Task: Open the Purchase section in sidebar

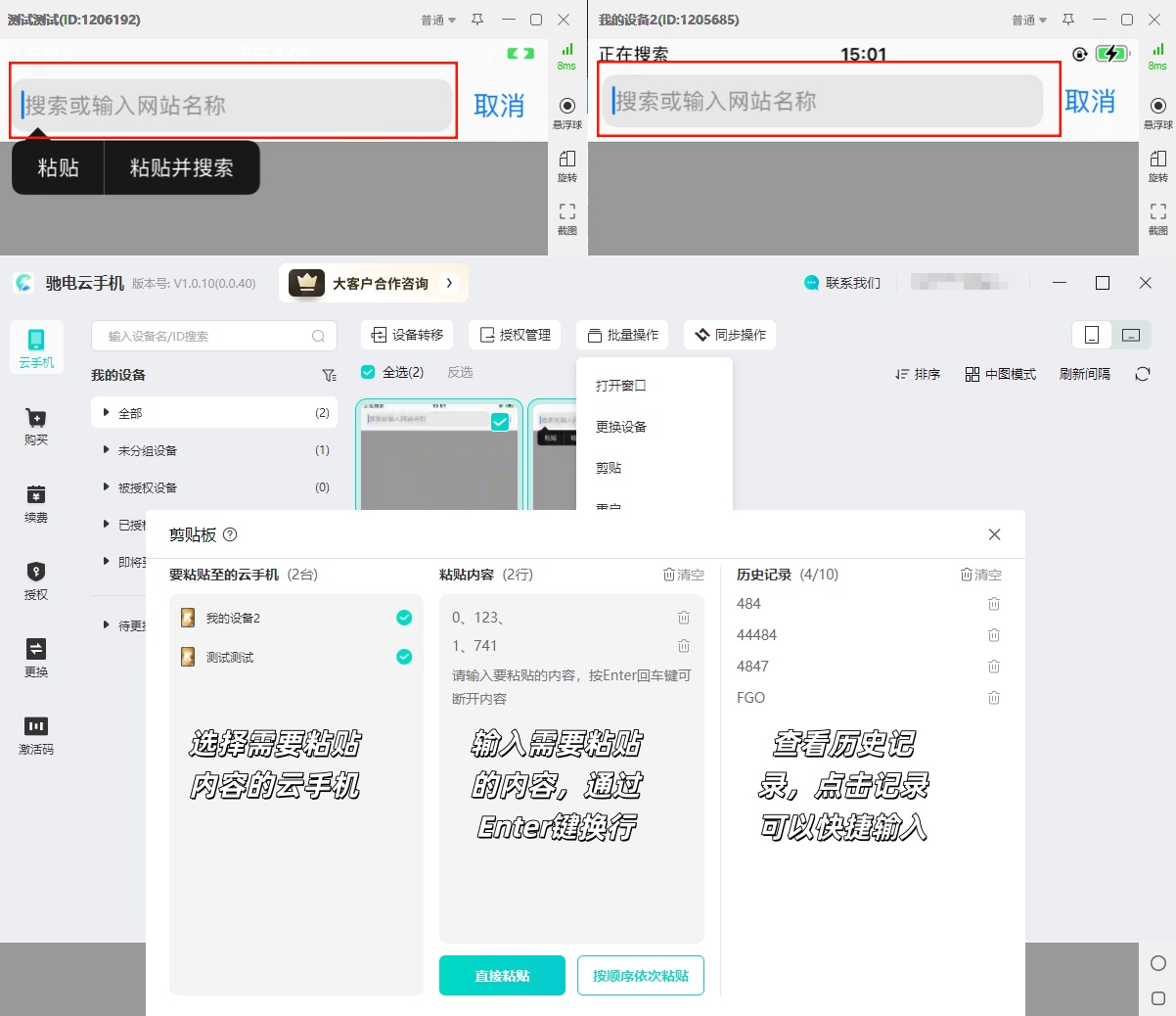Action: [36, 426]
